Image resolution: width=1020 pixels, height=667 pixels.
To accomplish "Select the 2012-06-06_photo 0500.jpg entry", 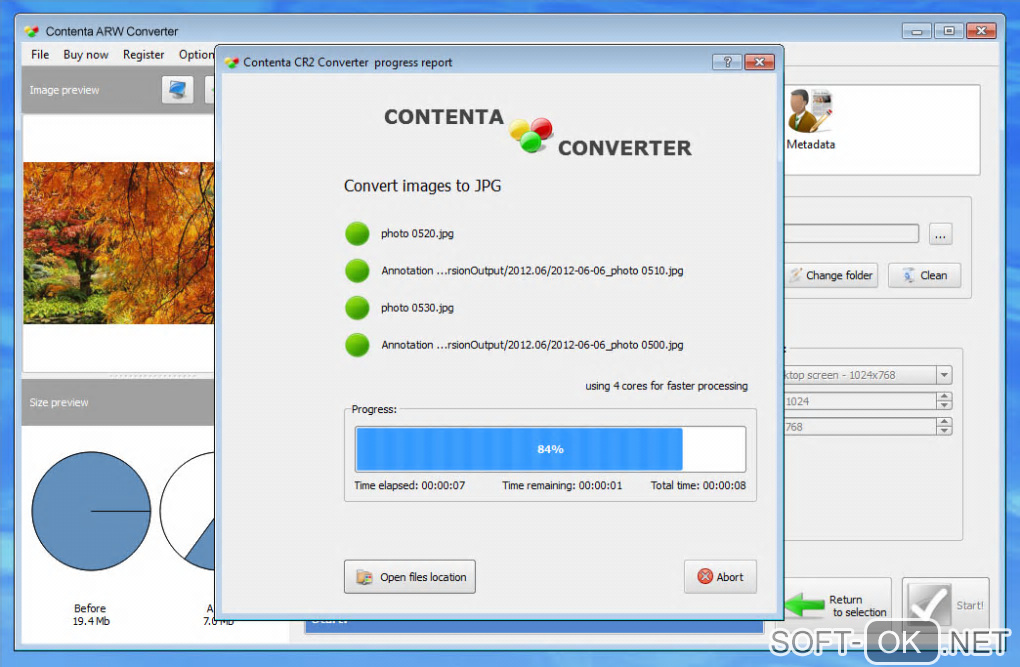I will 532,345.
